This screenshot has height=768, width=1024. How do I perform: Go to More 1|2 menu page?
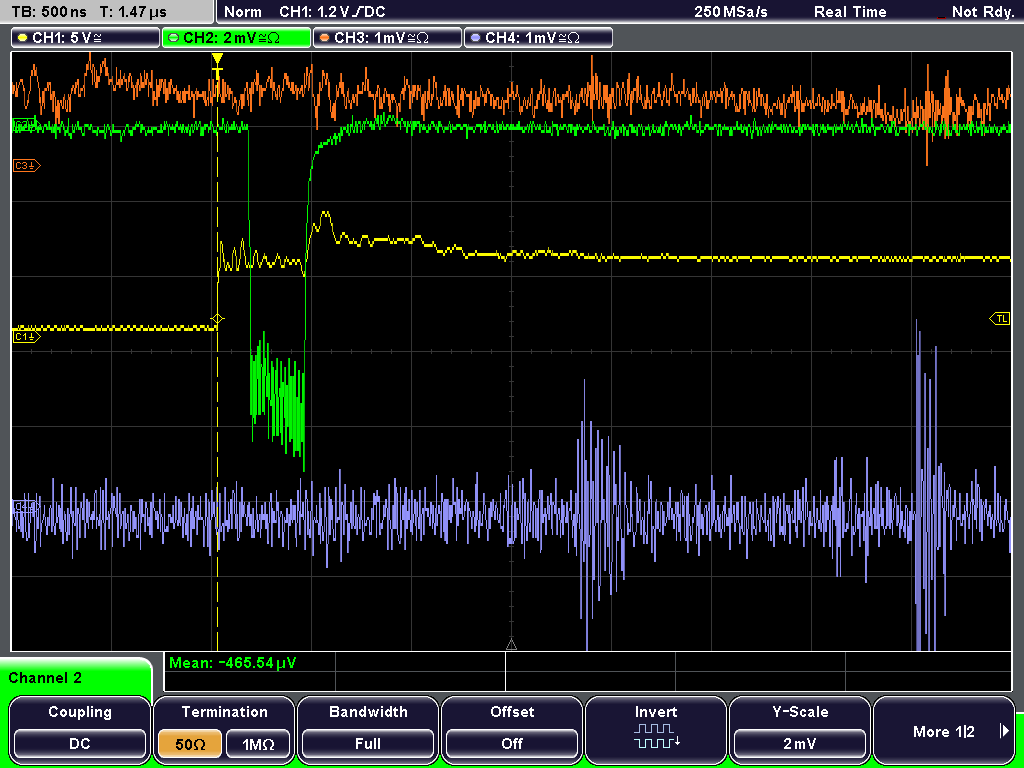click(x=944, y=730)
